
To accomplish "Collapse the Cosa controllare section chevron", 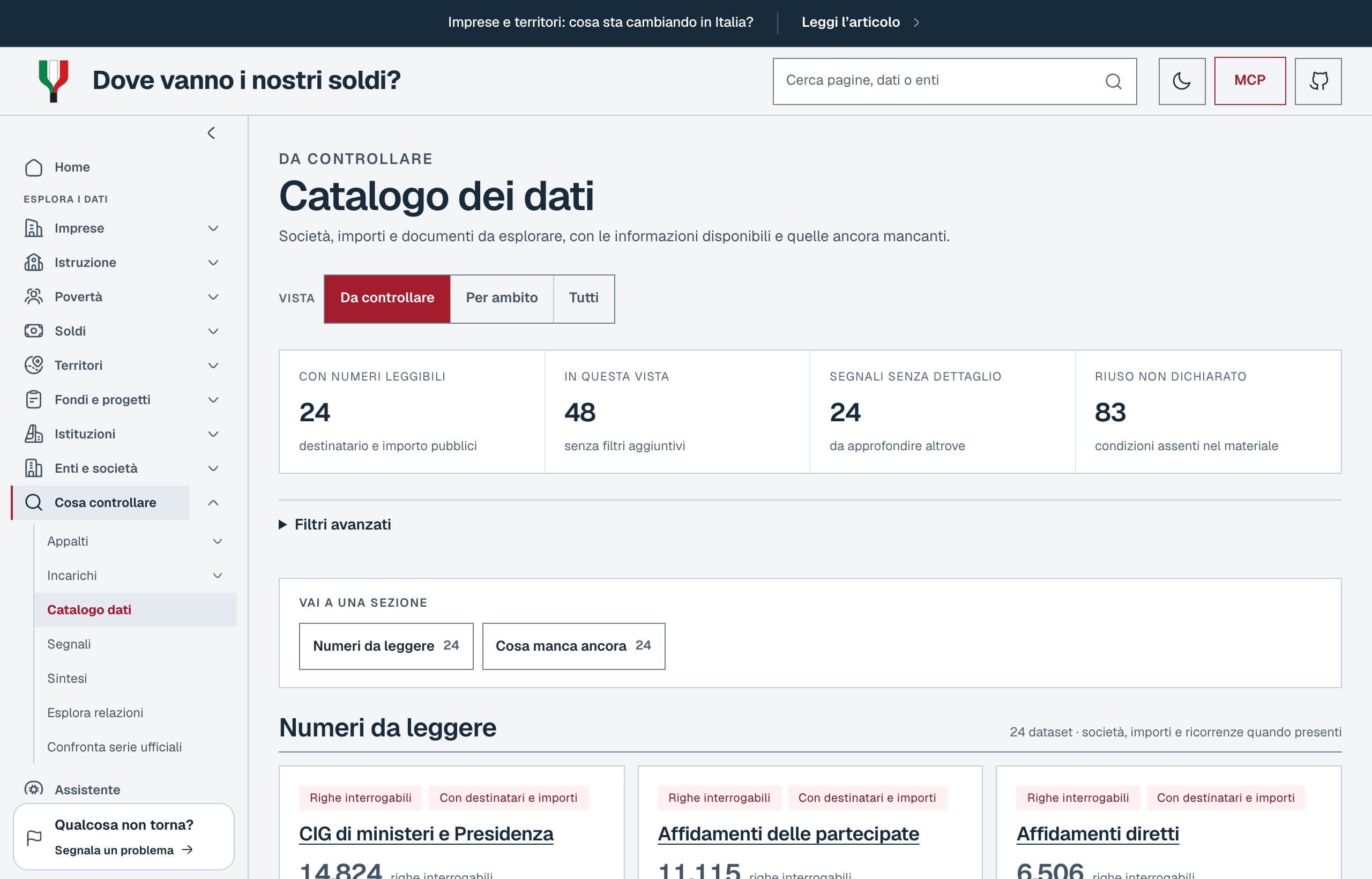I will tap(213, 502).
